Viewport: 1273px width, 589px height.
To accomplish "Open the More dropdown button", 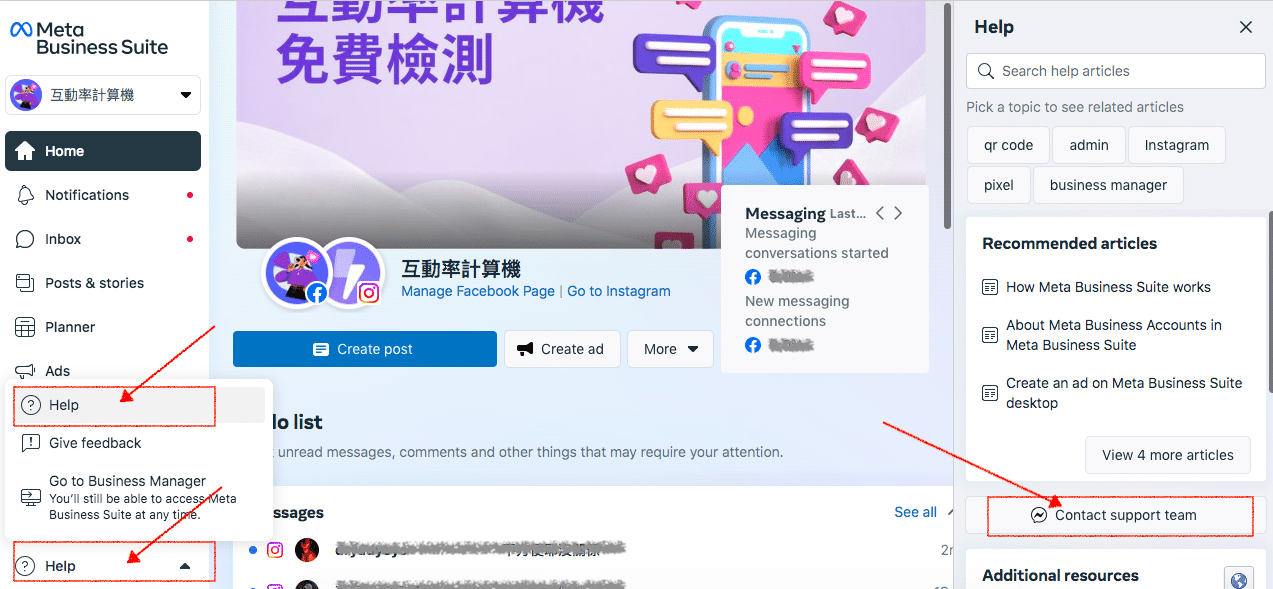I will point(670,349).
